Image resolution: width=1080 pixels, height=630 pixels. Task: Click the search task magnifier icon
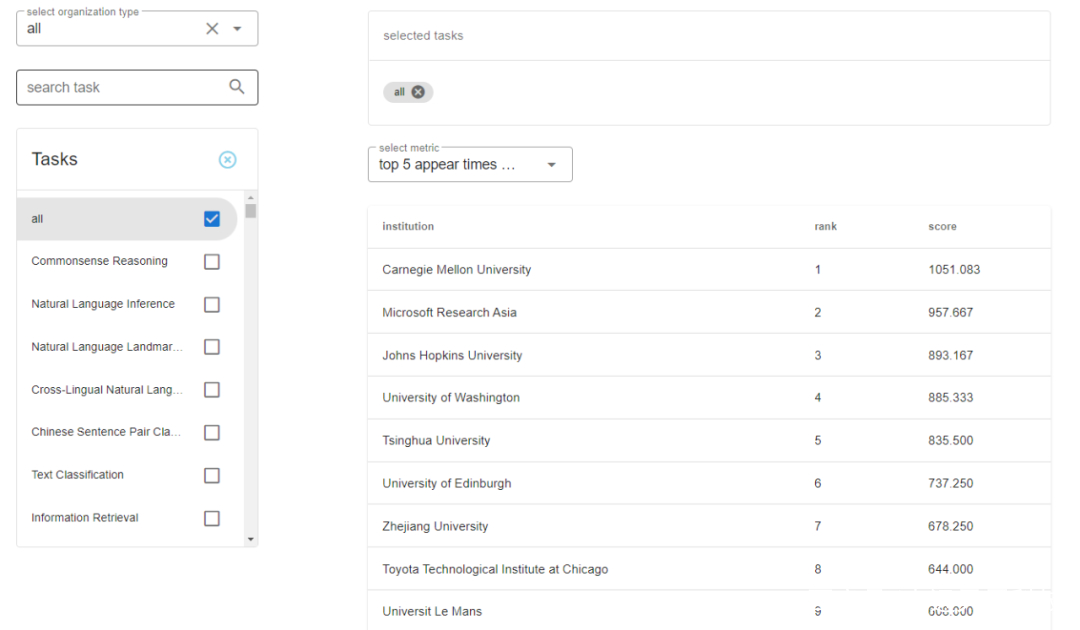237,87
